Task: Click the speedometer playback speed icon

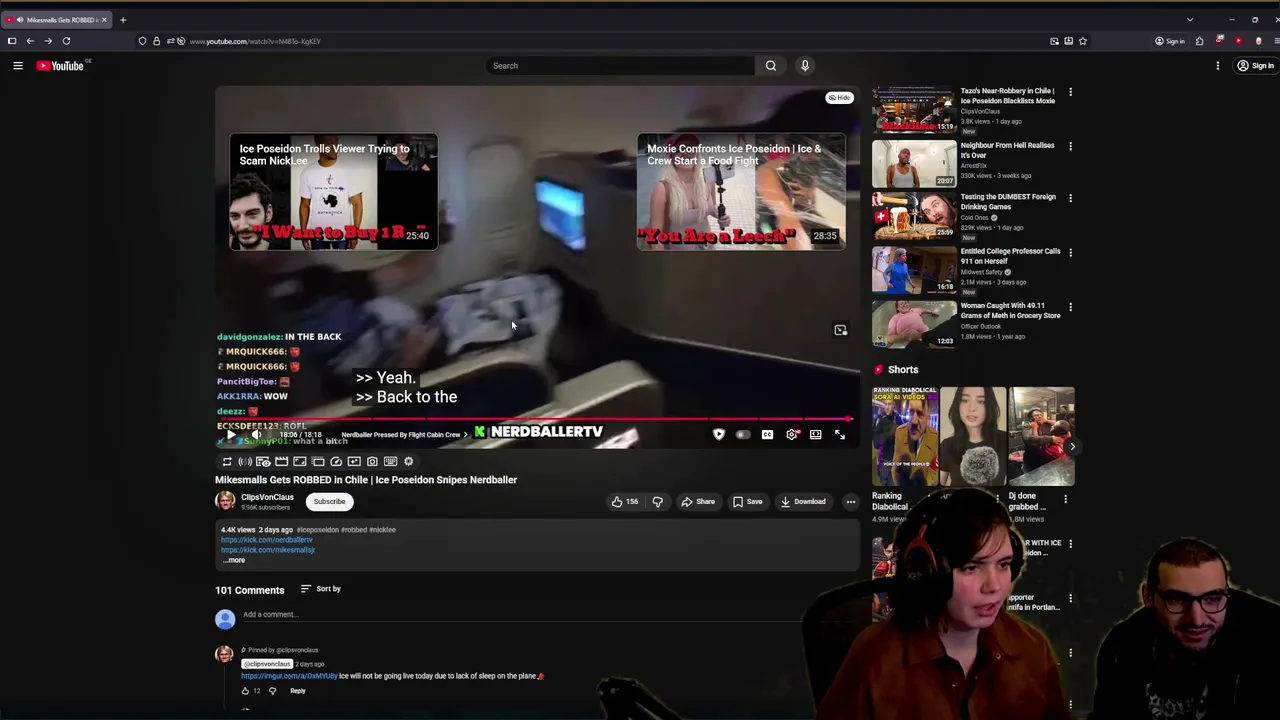Action: 336,462
